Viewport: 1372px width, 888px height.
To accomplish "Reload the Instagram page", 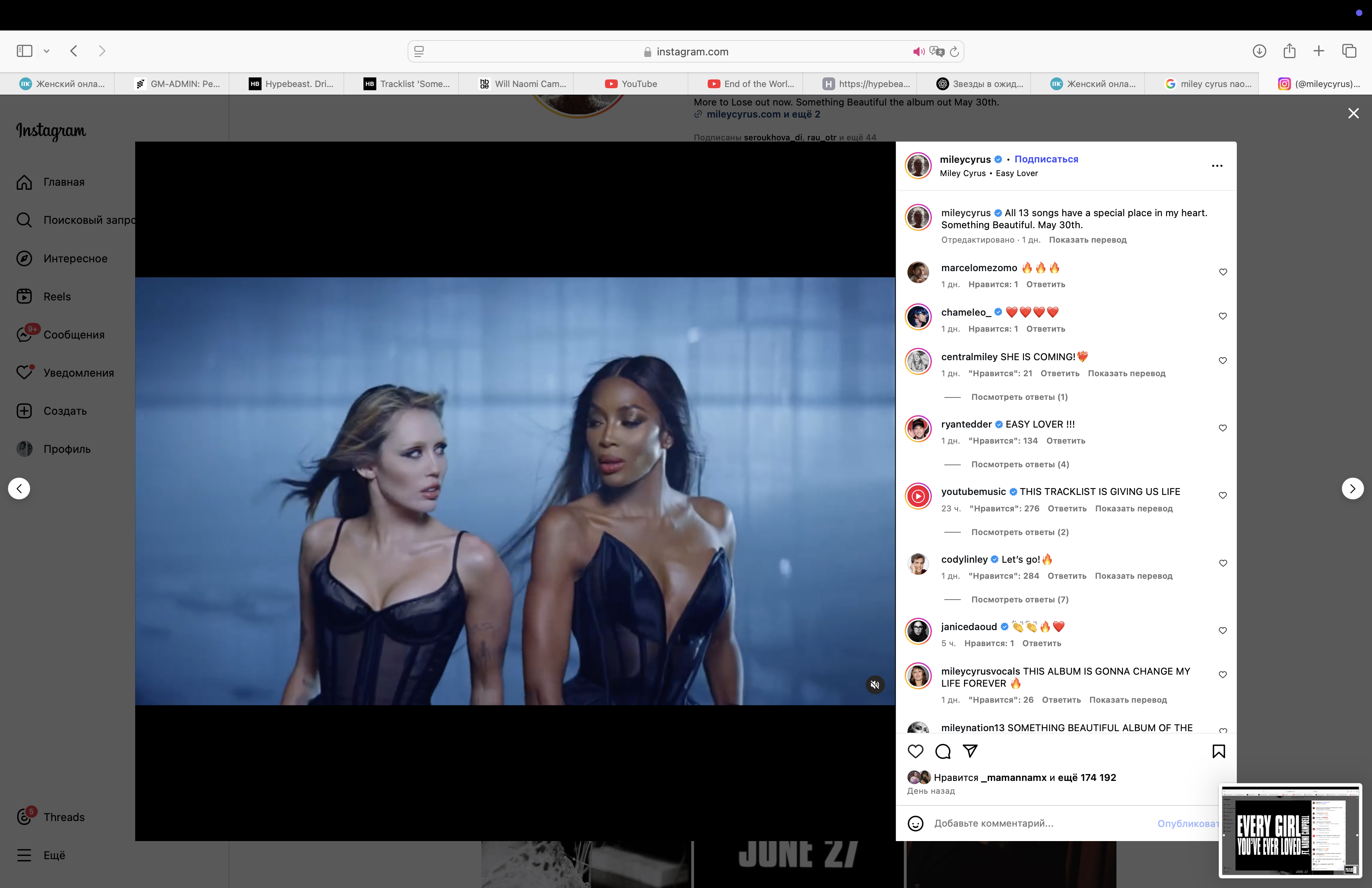I will (955, 52).
